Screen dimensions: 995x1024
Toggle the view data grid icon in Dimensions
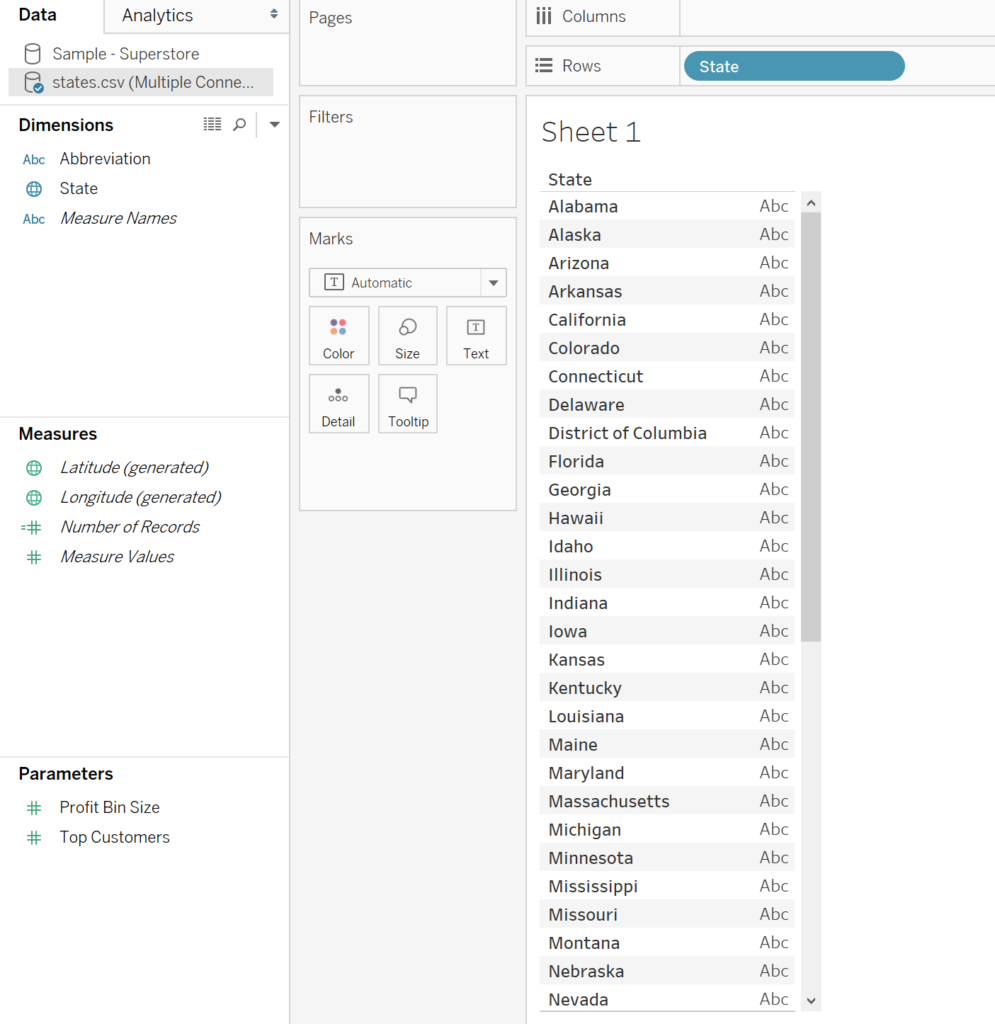point(212,124)
